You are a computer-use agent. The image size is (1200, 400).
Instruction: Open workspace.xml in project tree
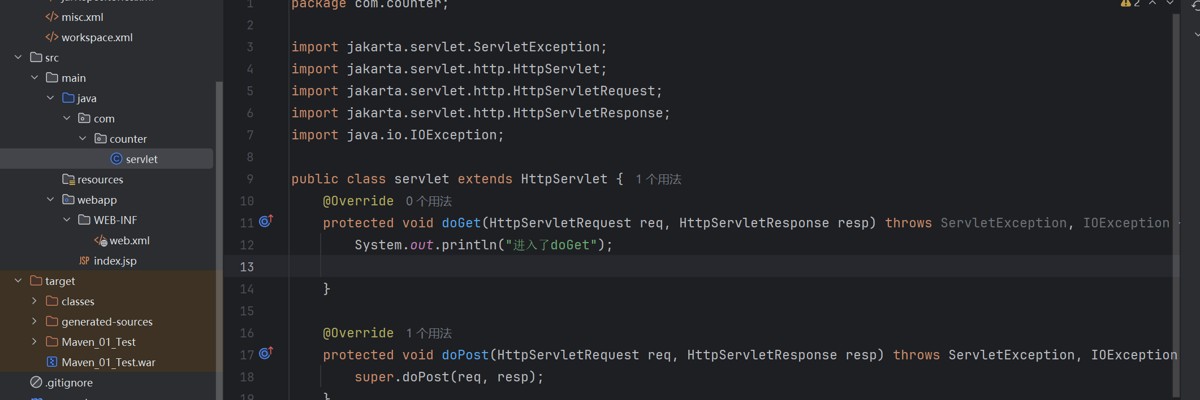96,38
